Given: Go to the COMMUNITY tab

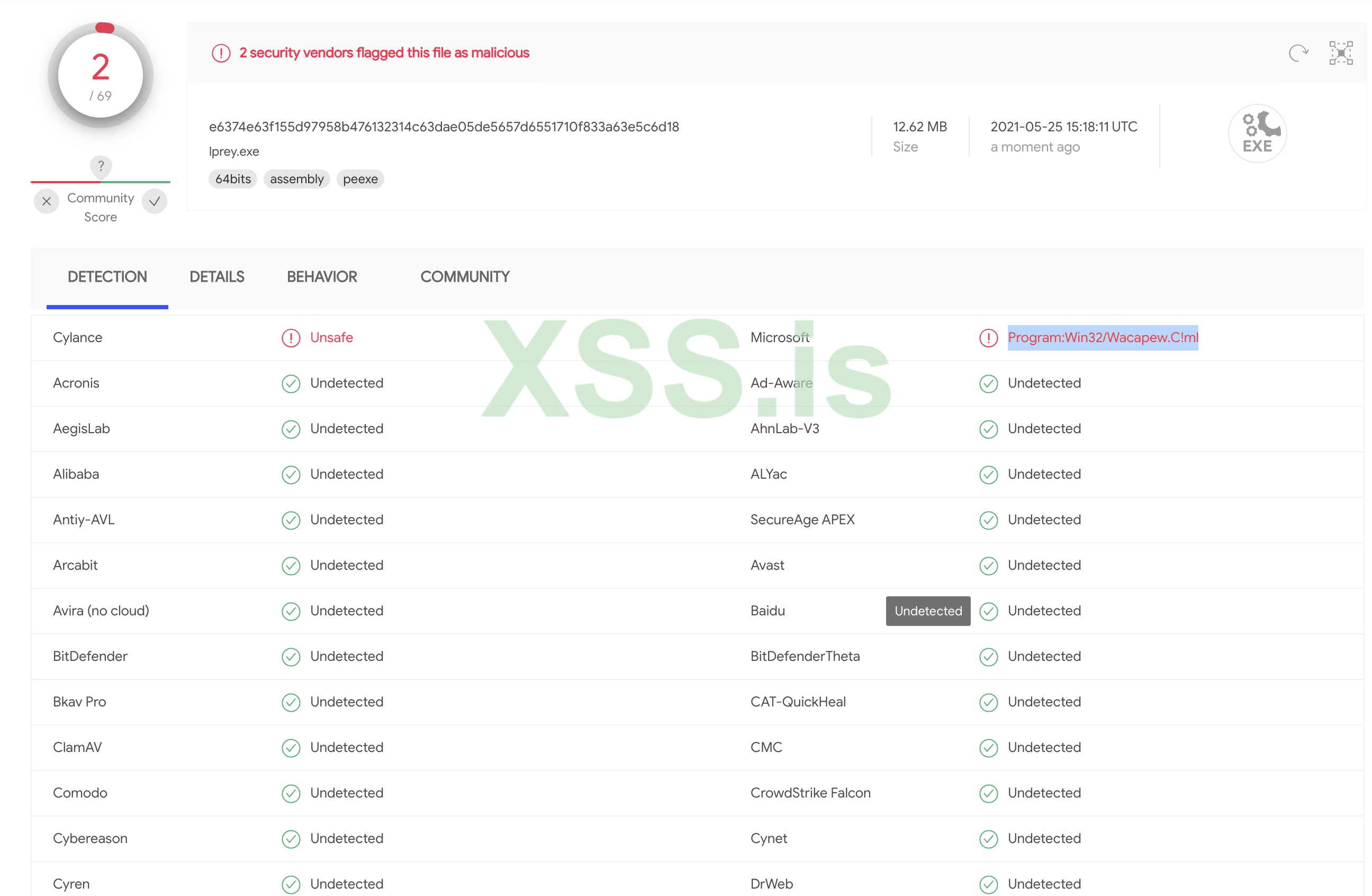Looking at the screenshot, I should tap(465, 277).
